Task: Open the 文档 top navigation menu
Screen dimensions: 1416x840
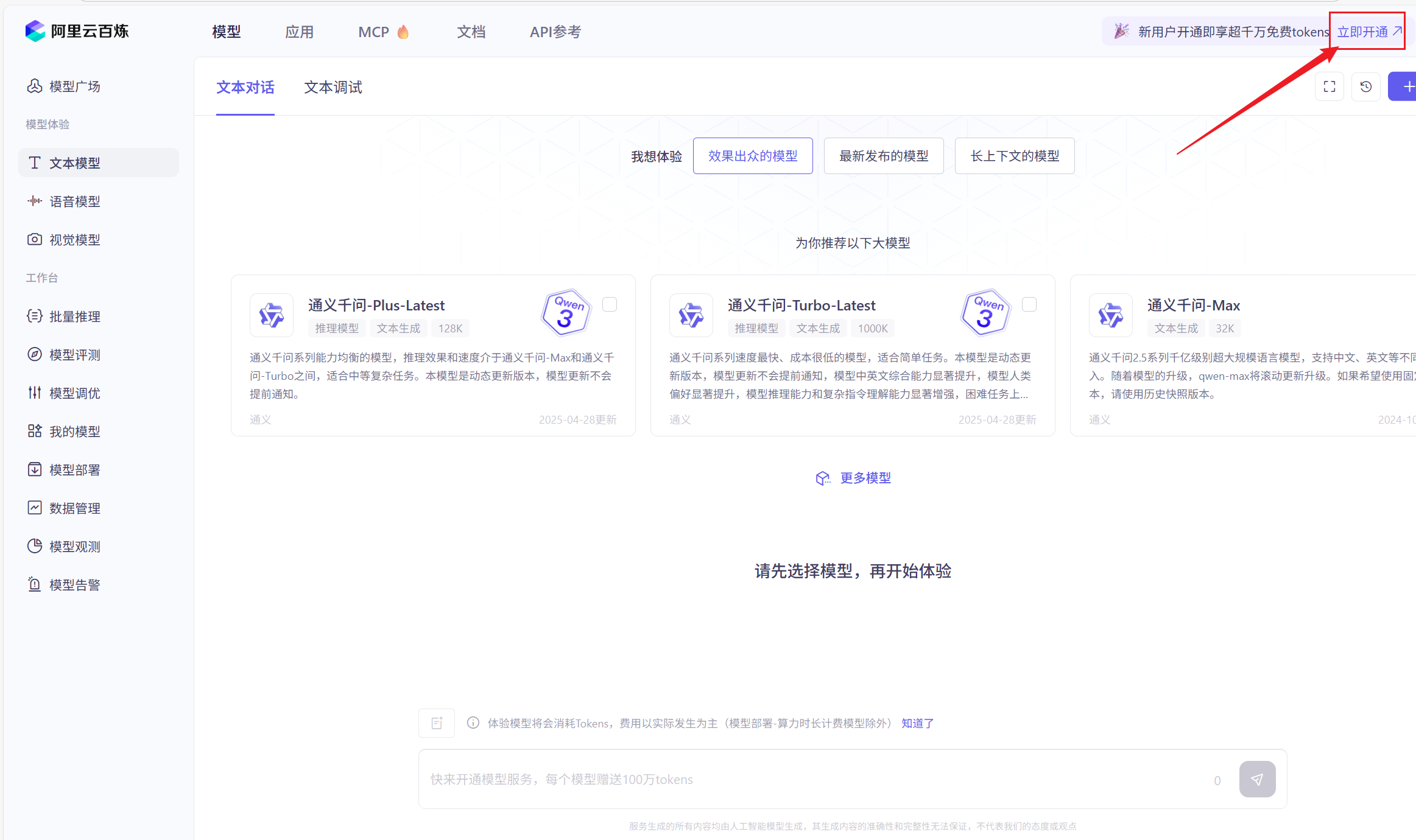Action: (471, 32)
